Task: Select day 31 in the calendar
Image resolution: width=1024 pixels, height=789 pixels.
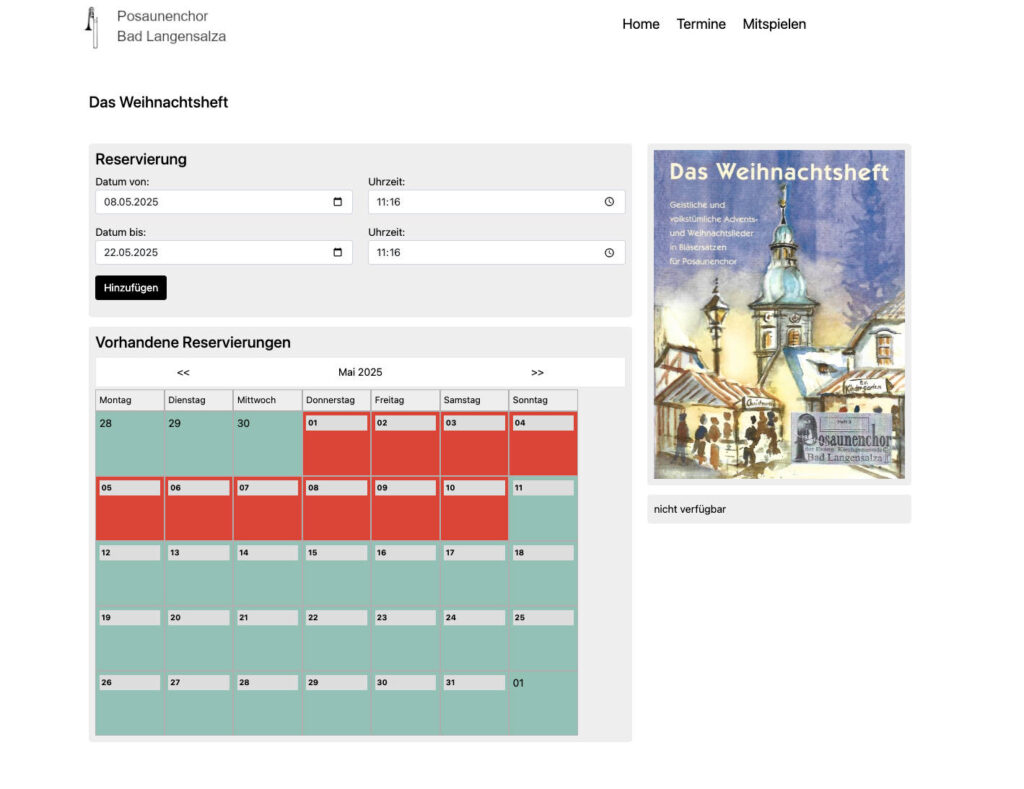Action: pos(474,703)
